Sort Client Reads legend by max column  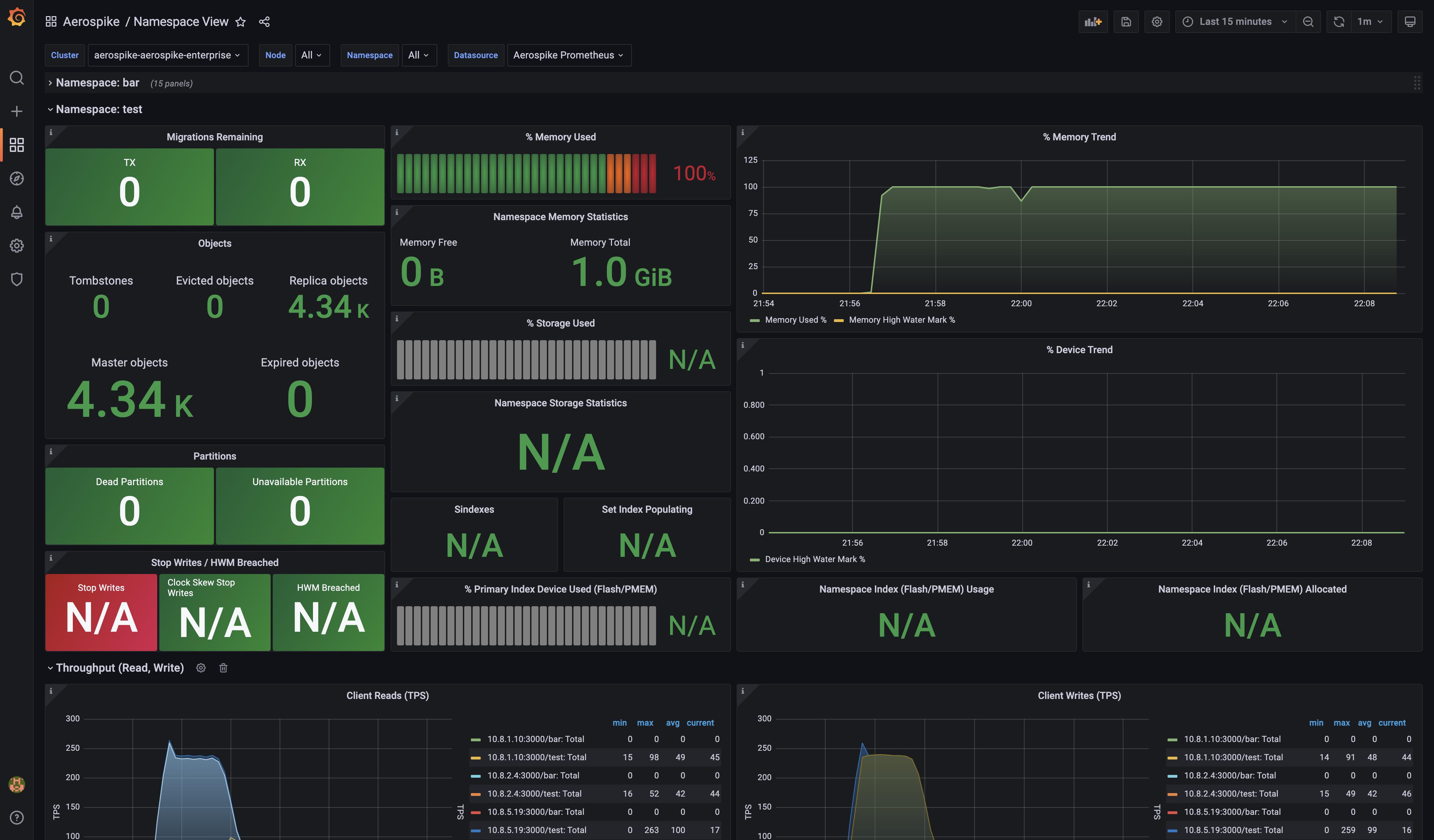point(645,723)
